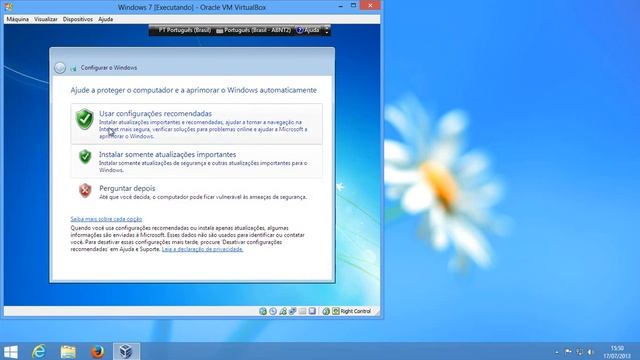Viewport: 640px width, 360px height.
Task: Open Action Center flag icon in tray
Action: [568, 352]
